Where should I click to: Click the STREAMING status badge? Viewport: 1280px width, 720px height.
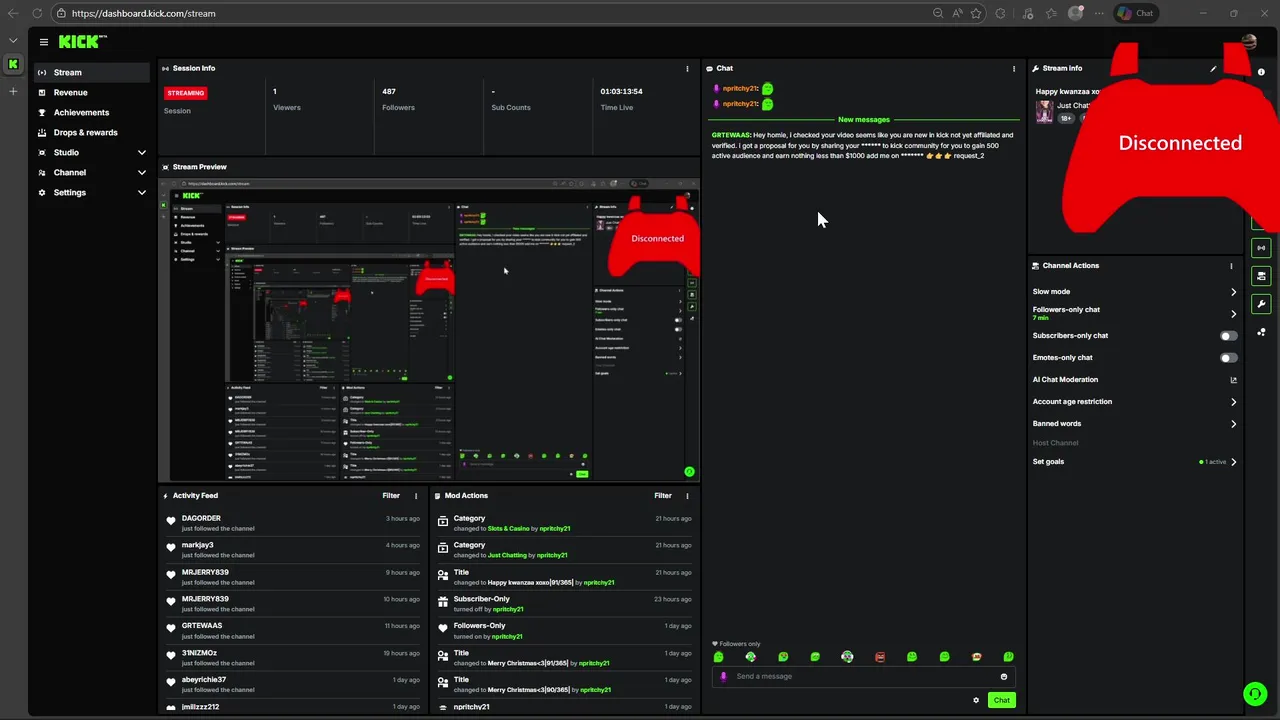186,93
